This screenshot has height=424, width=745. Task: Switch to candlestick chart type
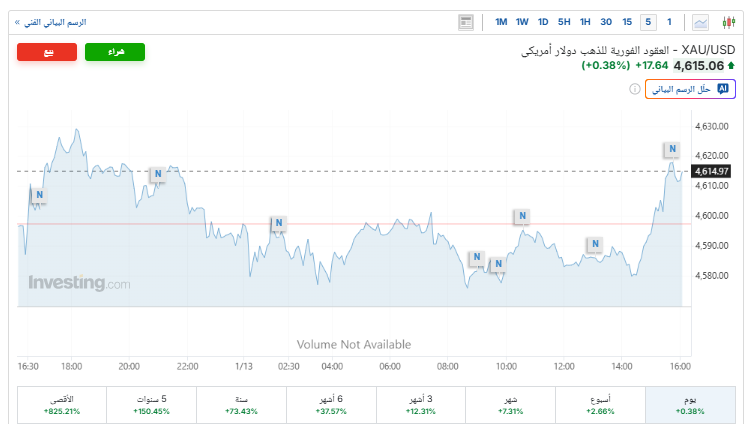pyautogui.click(x=728, y=21)
